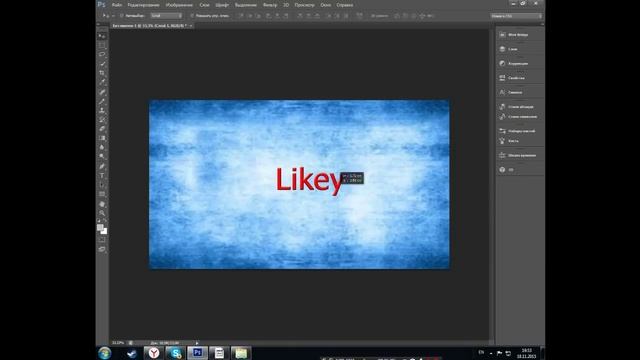Open the Изображение menu

click(179, 5)
